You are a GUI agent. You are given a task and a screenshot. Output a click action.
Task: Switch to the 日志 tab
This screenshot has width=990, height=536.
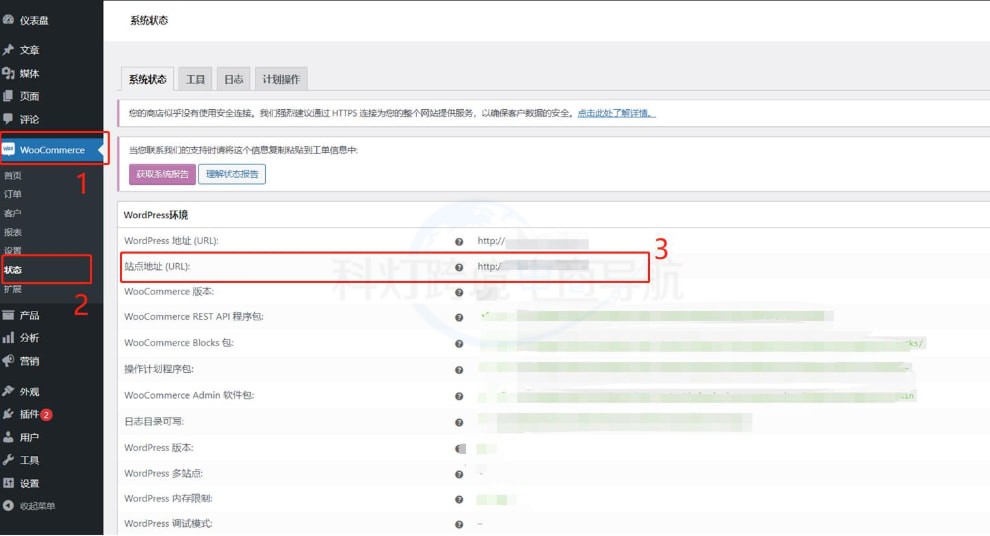click(233, 80)
